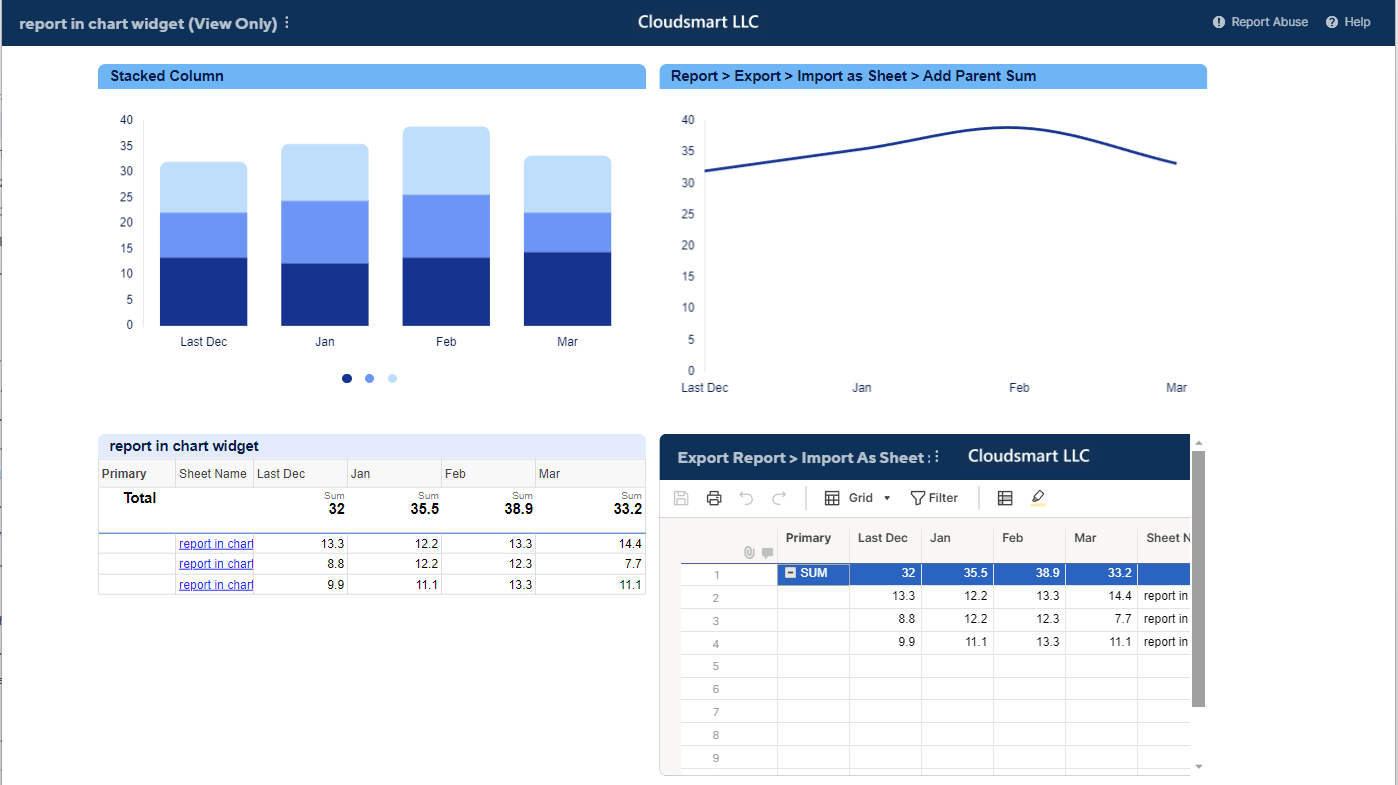1398x785 pixels.
Task: Collapse the SUM parent row
Action: coord(790,574)
